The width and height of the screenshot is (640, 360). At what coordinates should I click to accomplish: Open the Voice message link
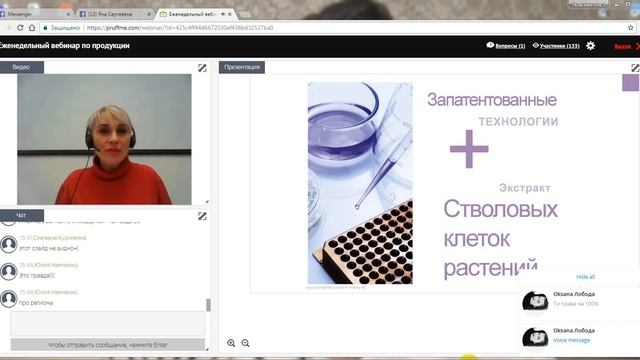571,340
